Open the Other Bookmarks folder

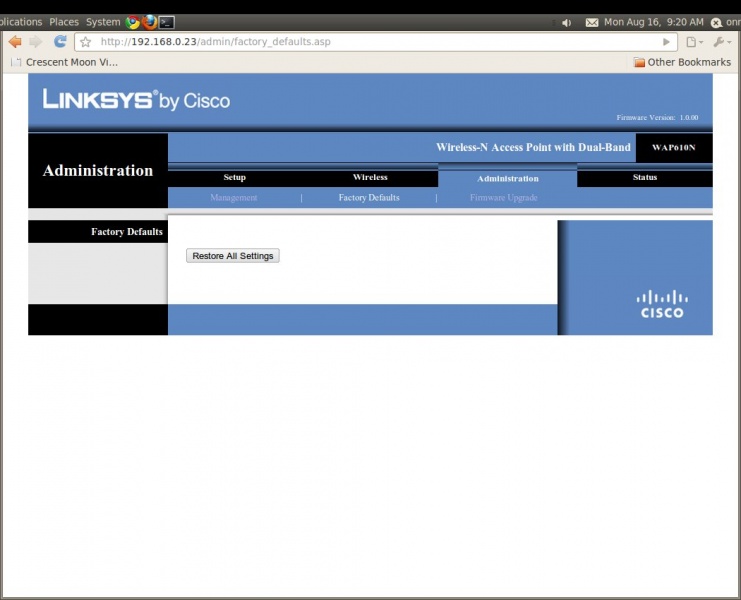click(x=682, y=62)
